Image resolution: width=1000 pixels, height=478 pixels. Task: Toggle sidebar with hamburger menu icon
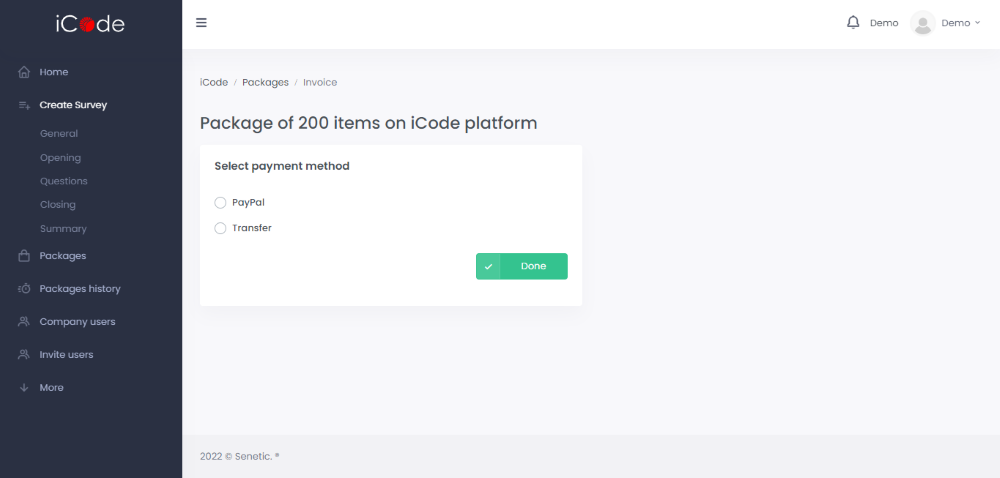tap(201, 23)
